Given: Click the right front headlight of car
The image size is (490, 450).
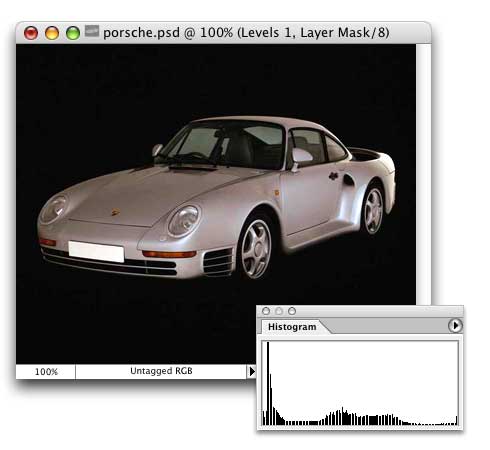Looking at the screenshot, I should pyautogui.click(x=184, y=221).
